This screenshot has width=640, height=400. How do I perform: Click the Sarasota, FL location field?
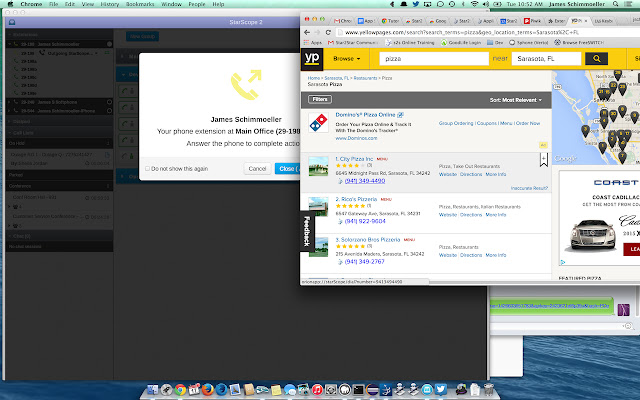click(546, 59)
